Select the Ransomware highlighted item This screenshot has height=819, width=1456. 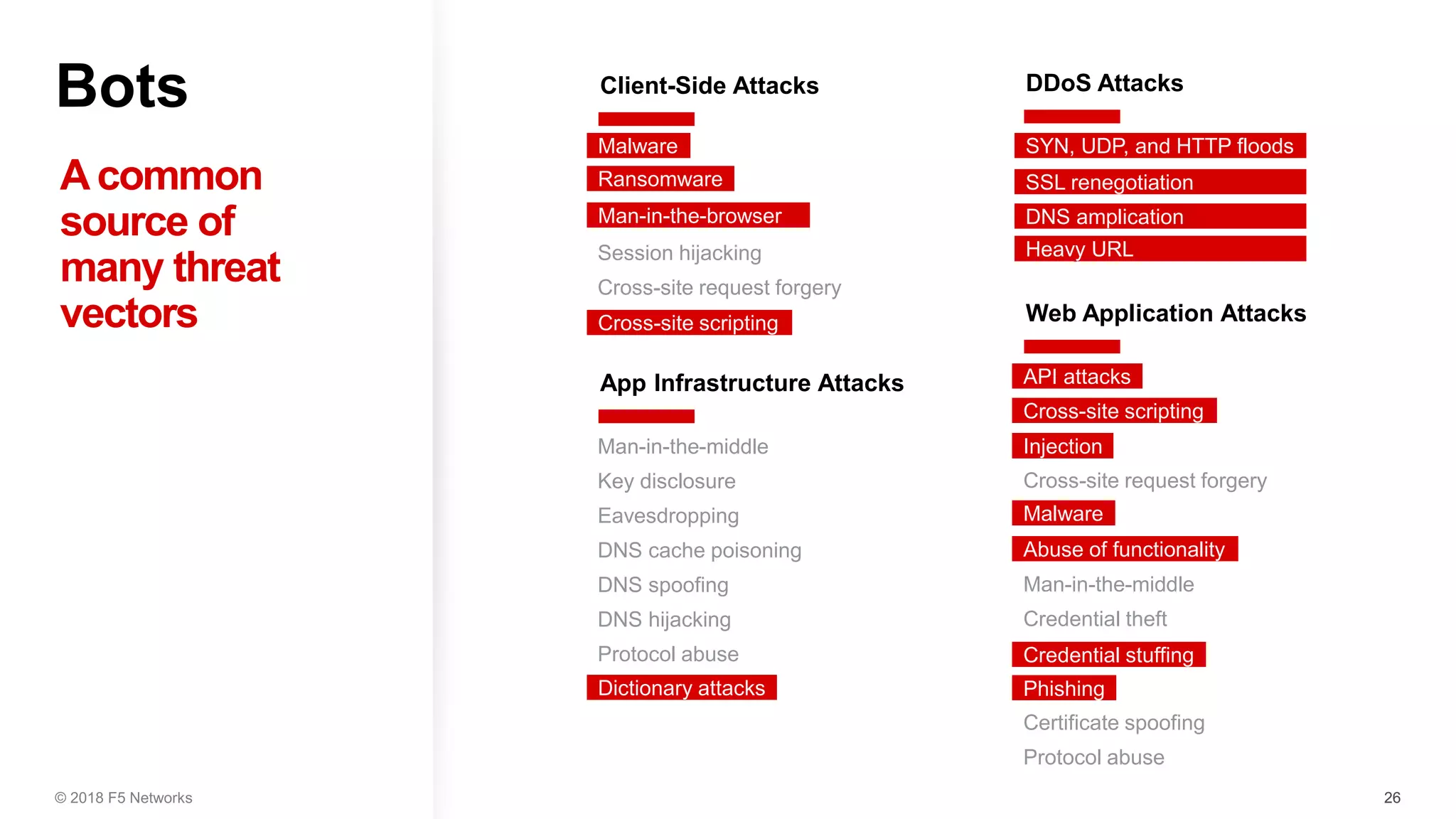coord(660,178)
